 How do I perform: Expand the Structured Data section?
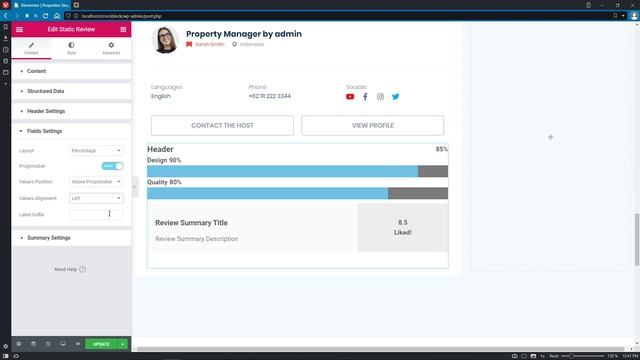pyautogui.click(x=71, y=91)
